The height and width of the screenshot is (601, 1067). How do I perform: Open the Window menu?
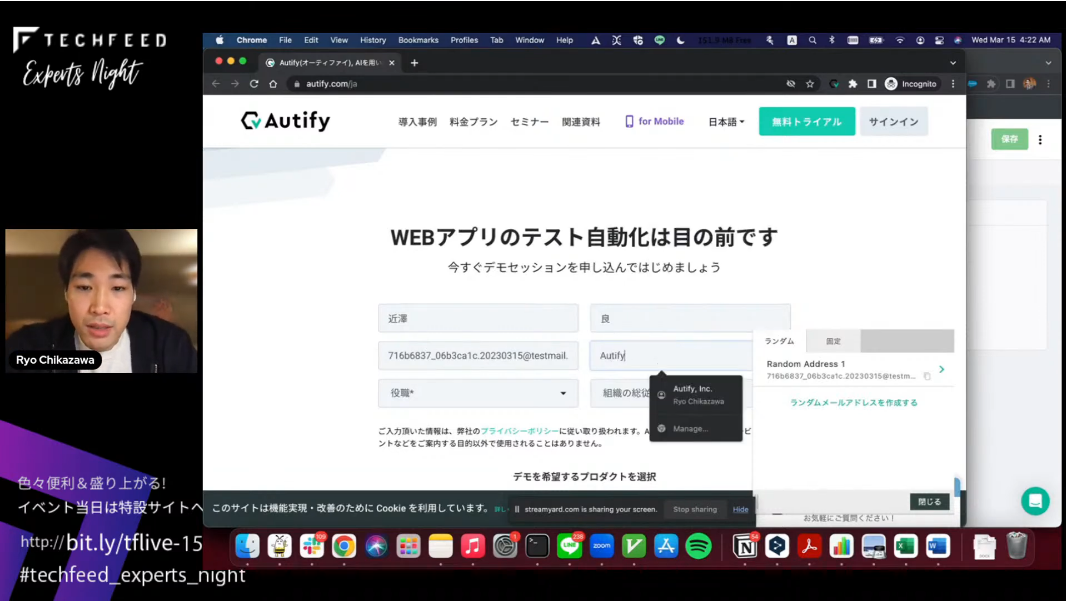pyautogui.click(x=529, y=40)
